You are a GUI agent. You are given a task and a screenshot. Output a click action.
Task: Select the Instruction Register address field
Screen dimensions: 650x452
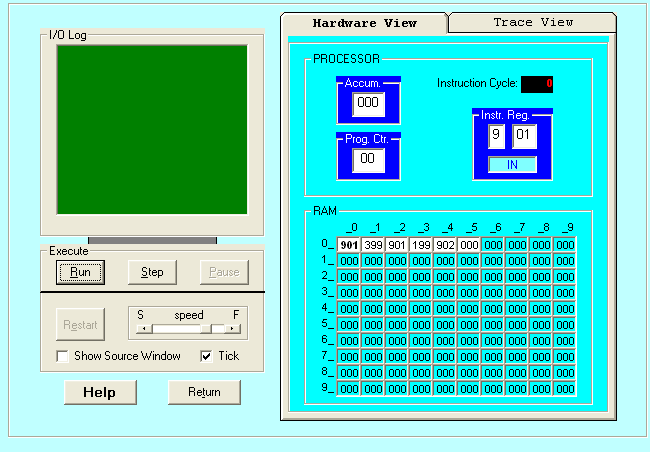pyautogui.click(x=525, y=136)
